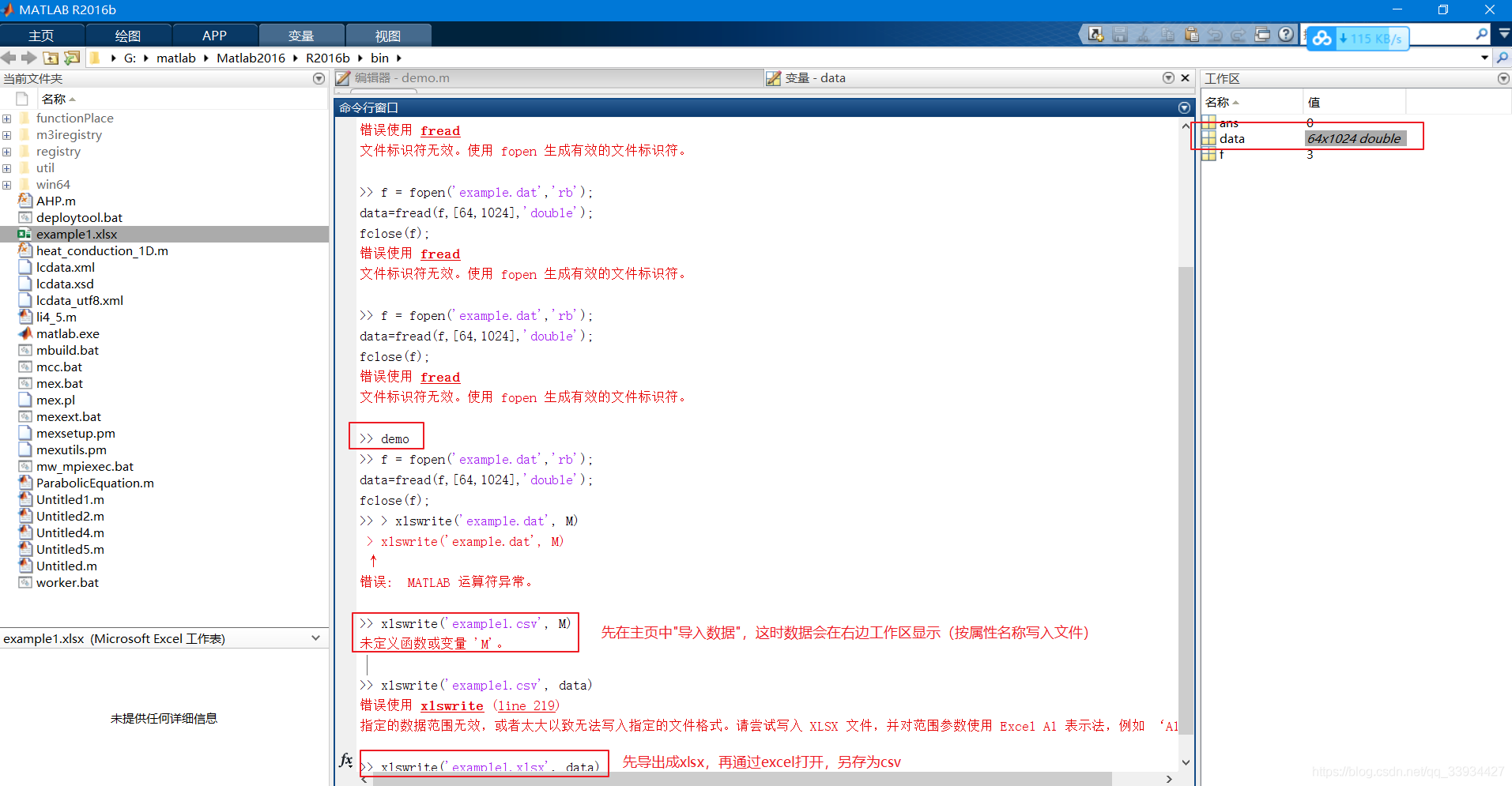1512x786 pixels.
Task: Switch to the APP ribbon tab
Action: click(x=214, y=35)
